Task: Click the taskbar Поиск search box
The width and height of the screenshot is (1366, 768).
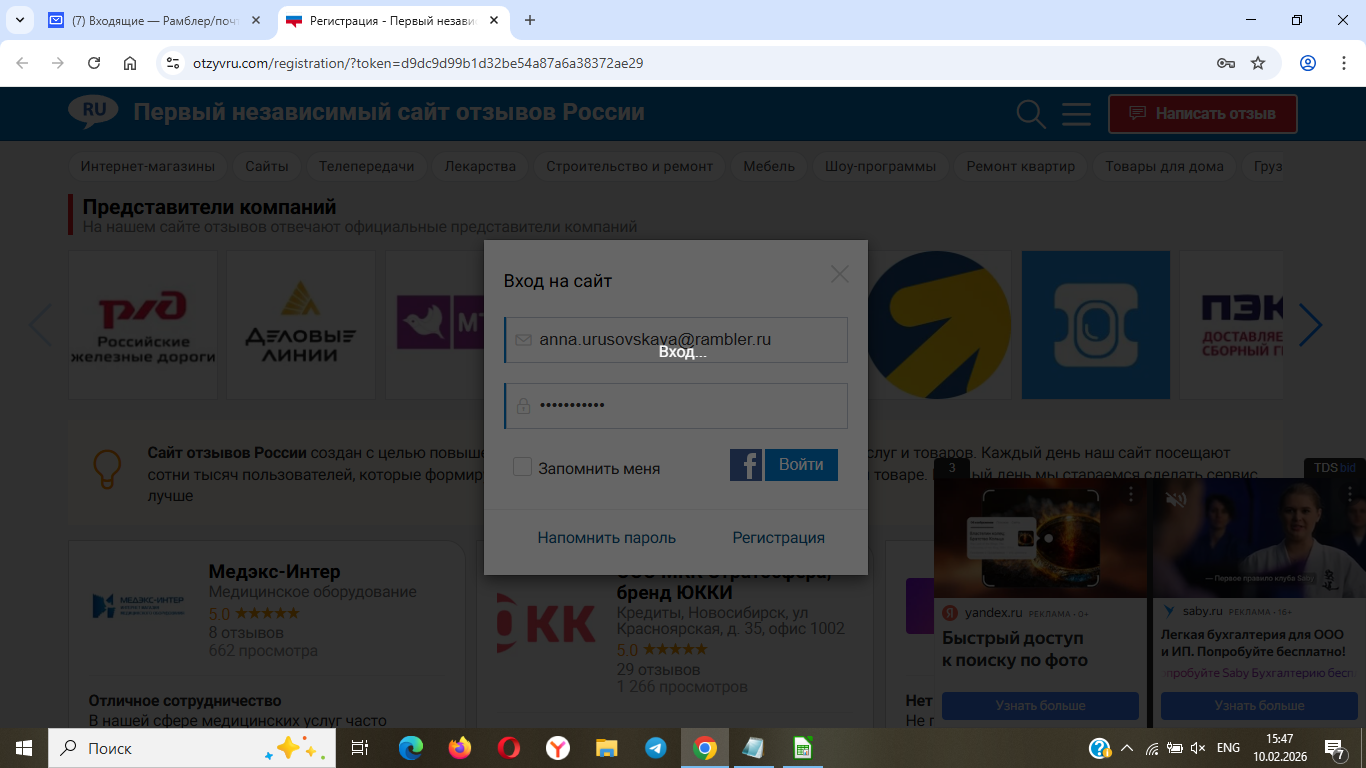Action: click(x=192, y=748)
